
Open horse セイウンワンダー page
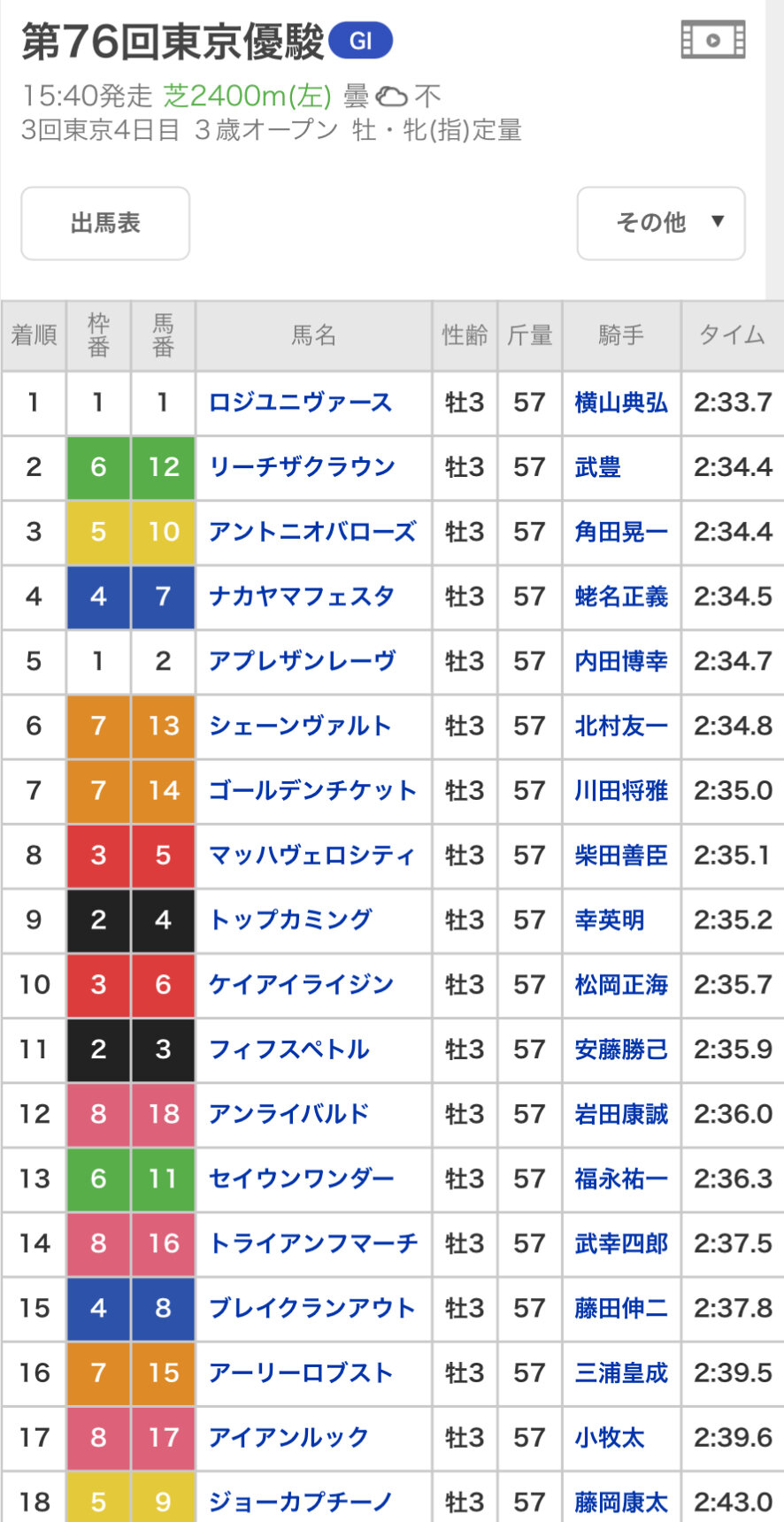[302, 1179]
